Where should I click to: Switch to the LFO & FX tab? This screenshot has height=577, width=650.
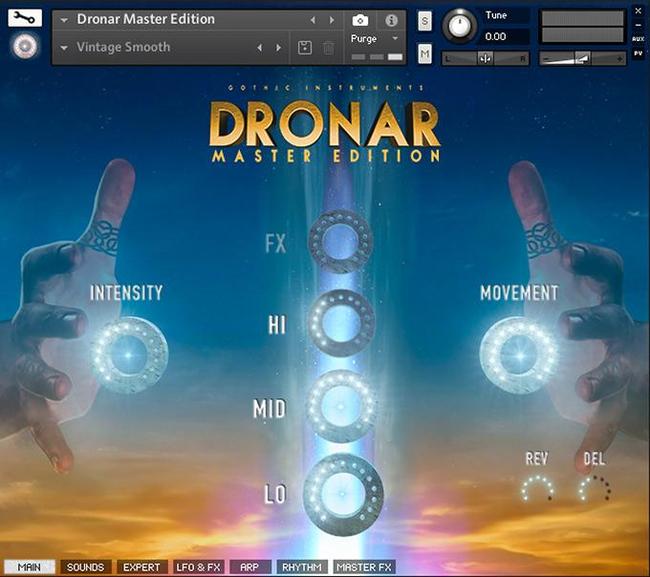[x=199, y=567]
